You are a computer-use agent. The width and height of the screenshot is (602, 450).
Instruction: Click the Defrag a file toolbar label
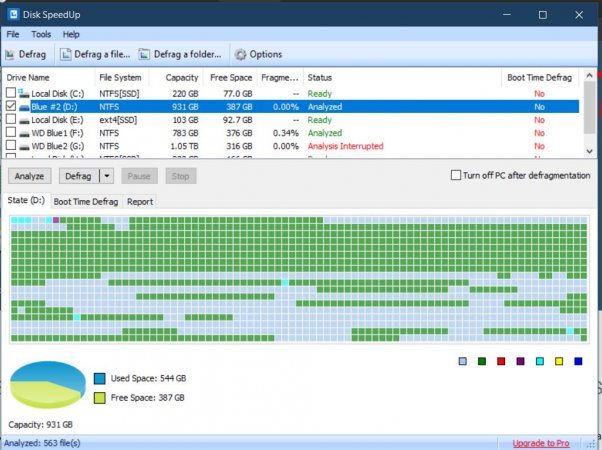[x=102, y=55]
